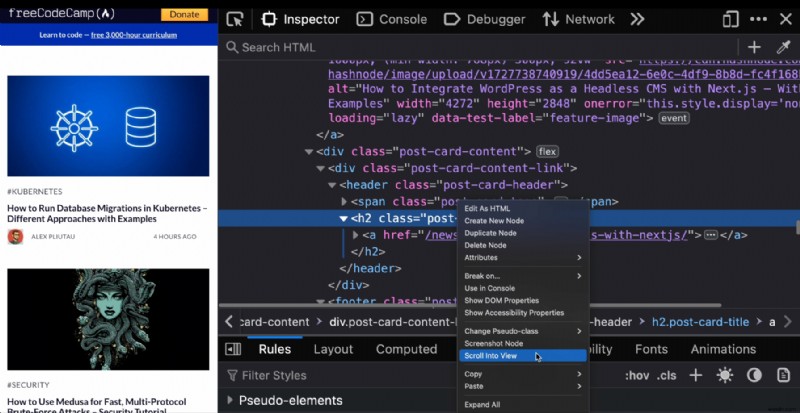This screenshot has width=800, height=413.
Task: Toggle dark color scheme simulation icon
Action: 754,376
